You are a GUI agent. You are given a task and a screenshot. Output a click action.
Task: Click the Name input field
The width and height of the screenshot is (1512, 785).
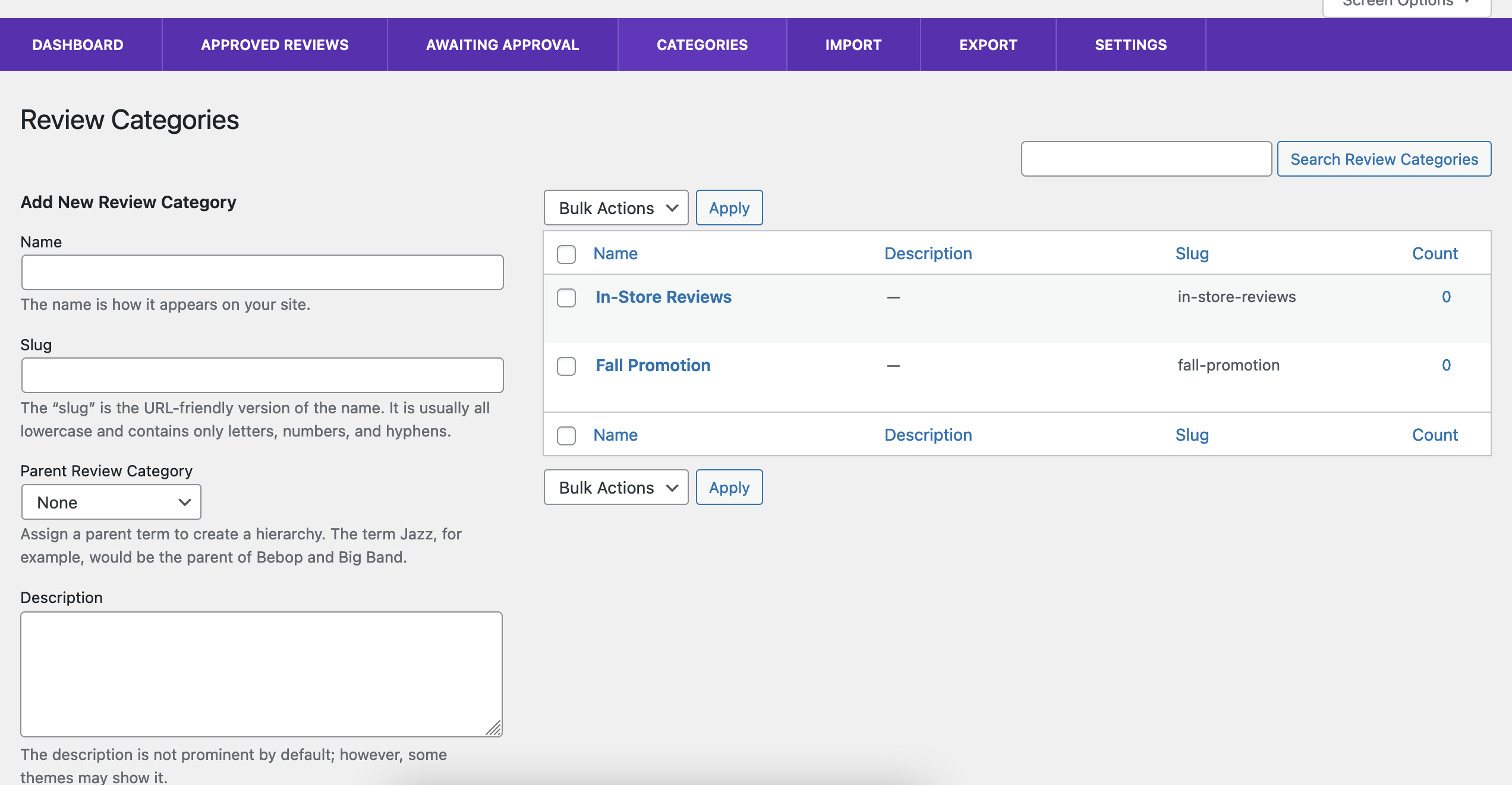click(262, 272)
